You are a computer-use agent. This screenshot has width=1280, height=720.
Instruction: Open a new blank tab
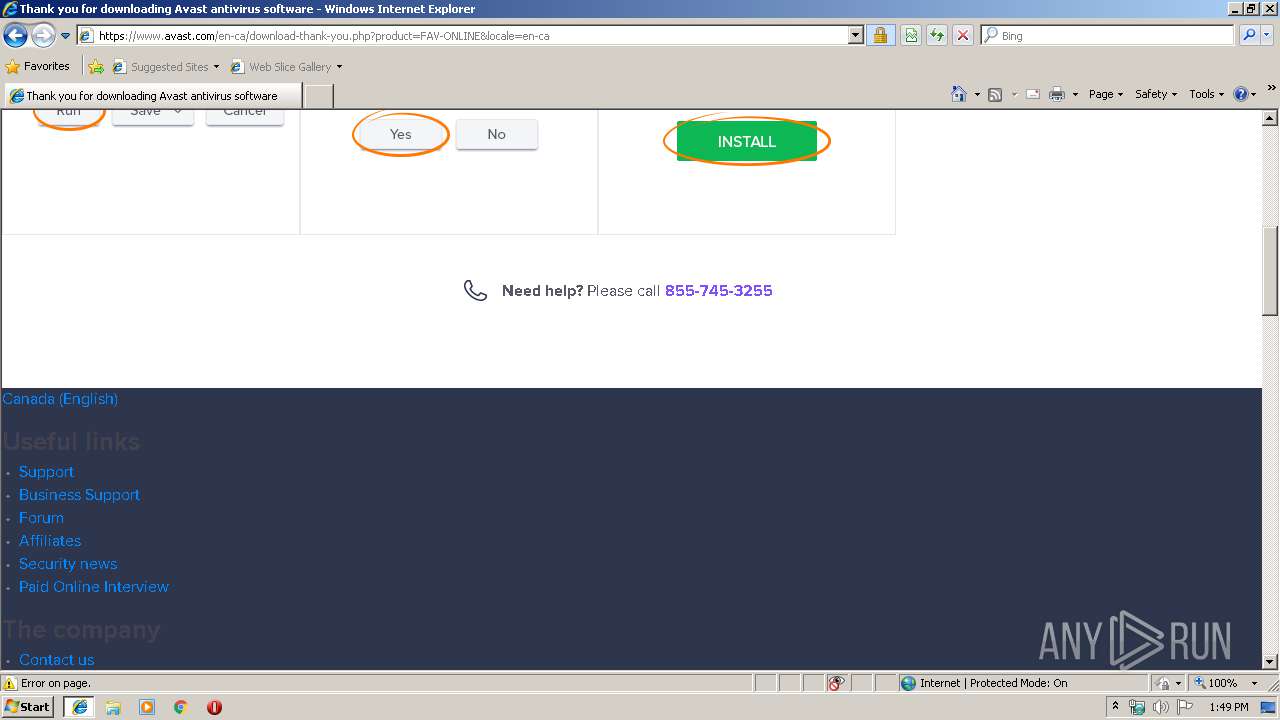click(318, 95)
